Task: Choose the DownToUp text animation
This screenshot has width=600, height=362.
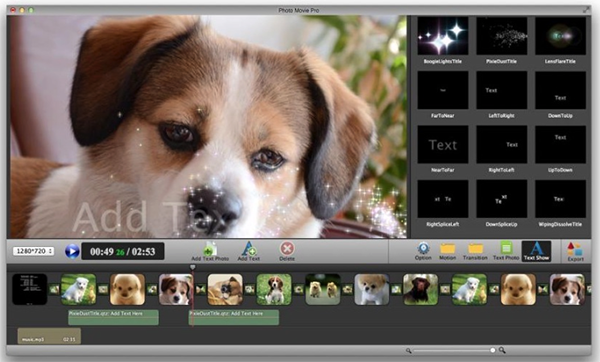Action: (x=560, y=90)
